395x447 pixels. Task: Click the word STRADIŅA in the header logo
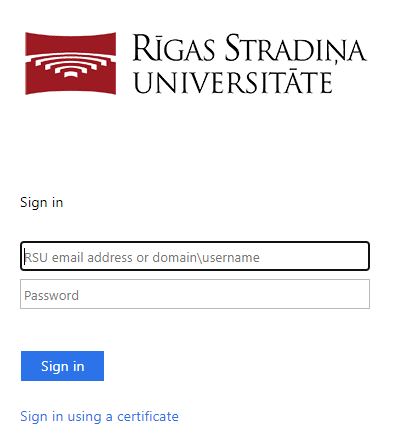(x=295, y=48)
